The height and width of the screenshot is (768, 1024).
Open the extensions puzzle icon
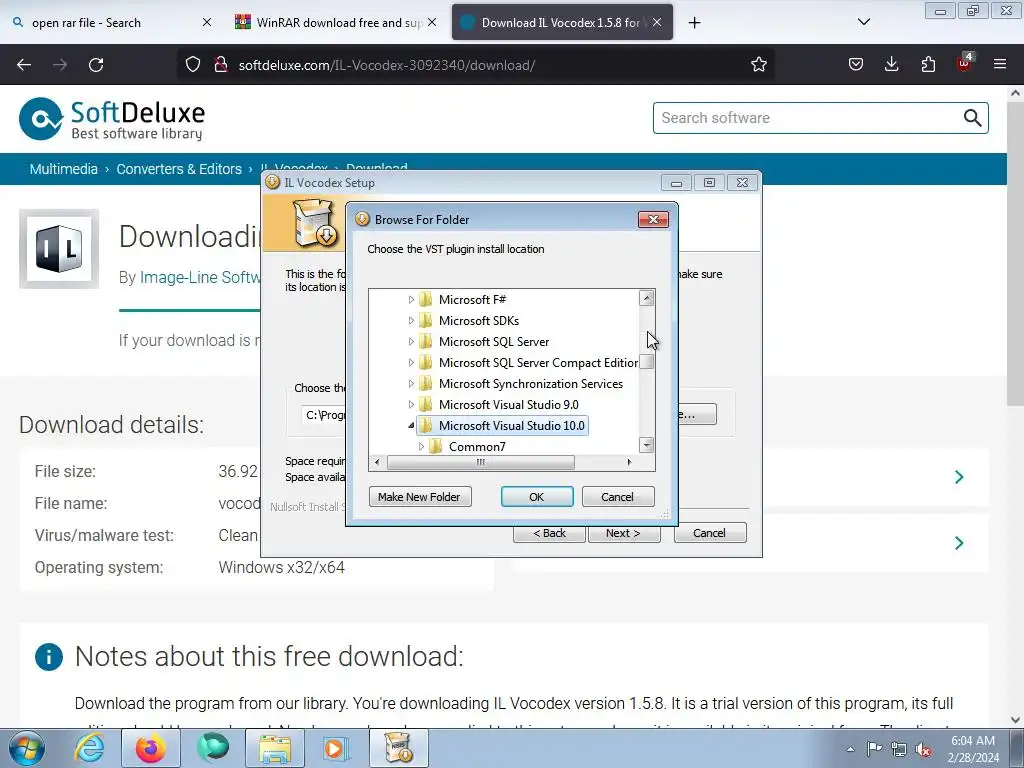928,65
